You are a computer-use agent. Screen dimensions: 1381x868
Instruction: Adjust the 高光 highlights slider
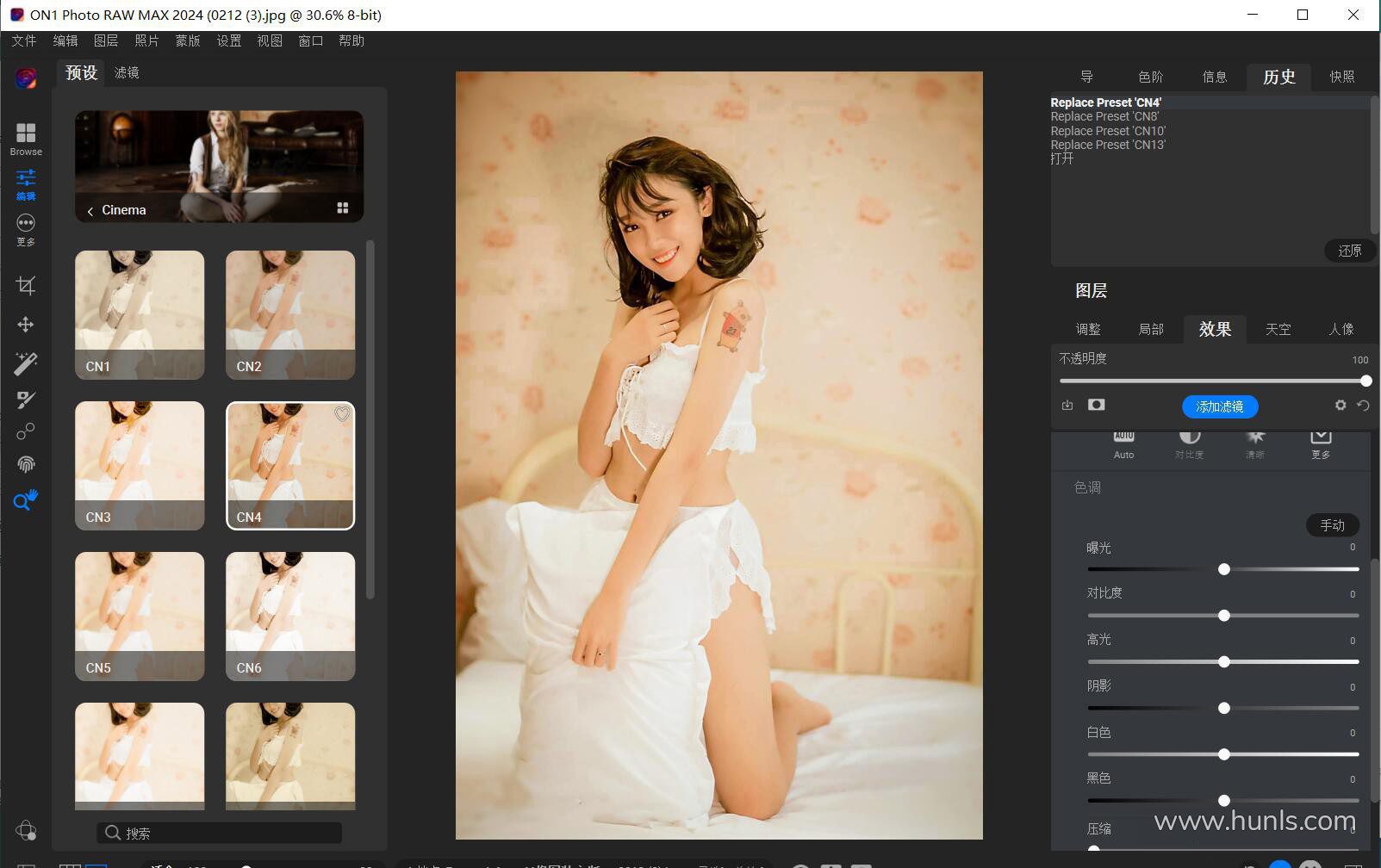[1223, 661]
